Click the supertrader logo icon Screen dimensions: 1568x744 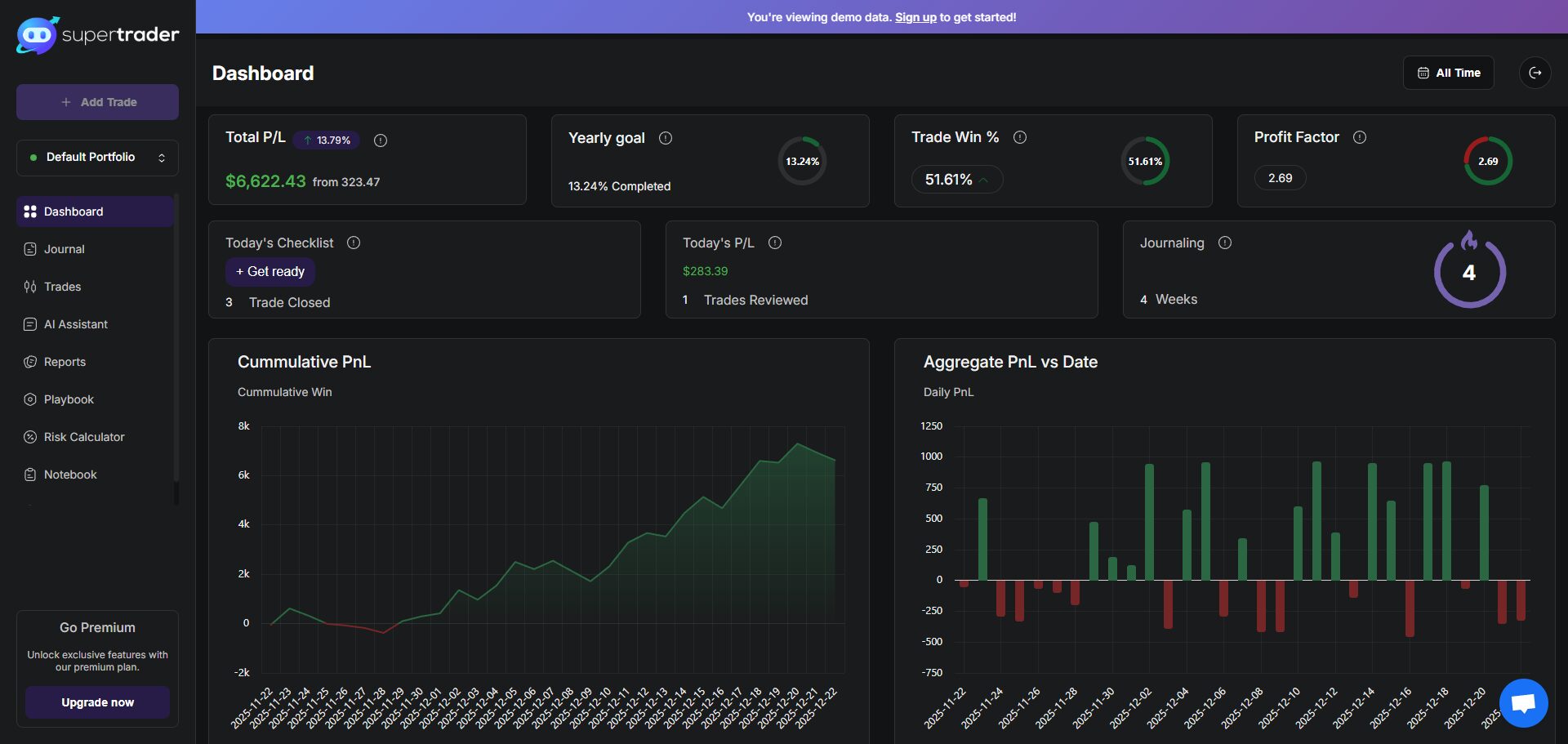tap(37, 35)
